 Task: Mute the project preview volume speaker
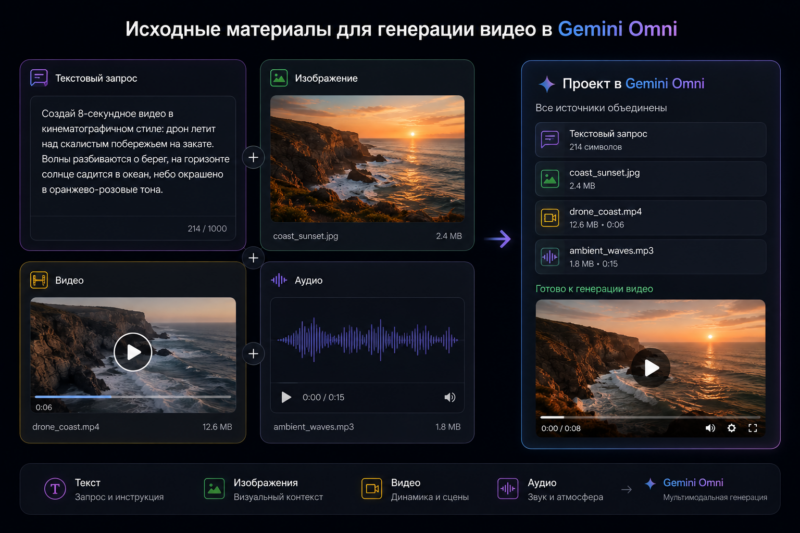point(710,428)
